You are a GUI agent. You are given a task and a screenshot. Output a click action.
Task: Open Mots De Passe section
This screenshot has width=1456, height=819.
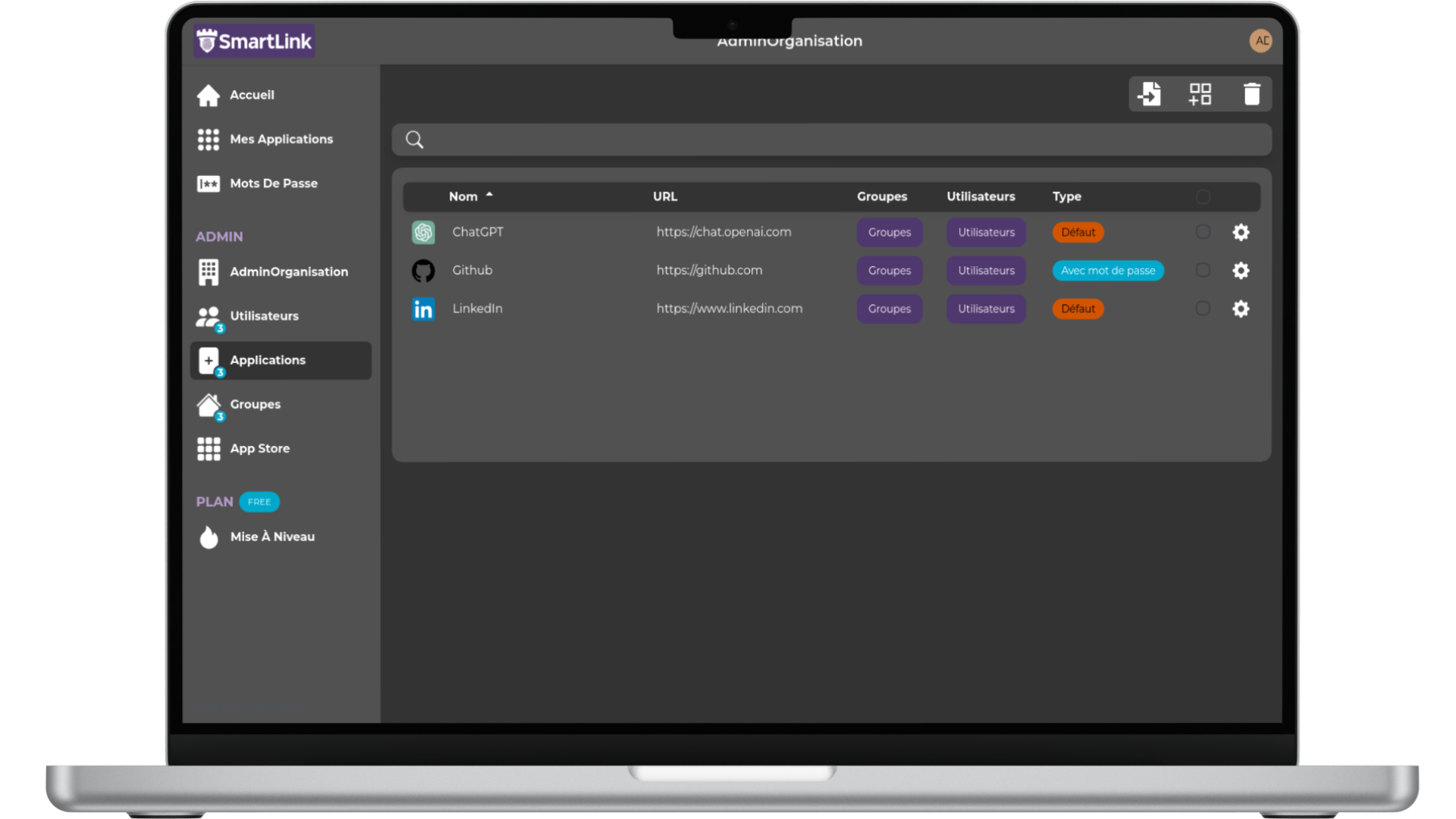point(273,184)
